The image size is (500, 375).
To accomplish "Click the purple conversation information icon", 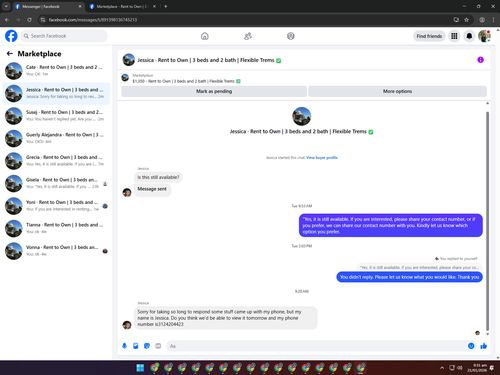I will [480, 60].
